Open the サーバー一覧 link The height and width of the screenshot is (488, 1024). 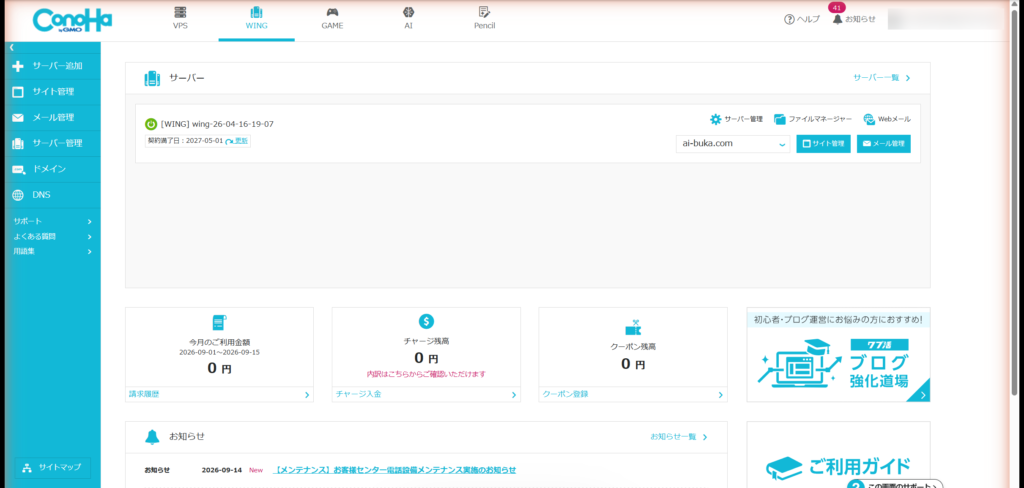click(882, 78)
